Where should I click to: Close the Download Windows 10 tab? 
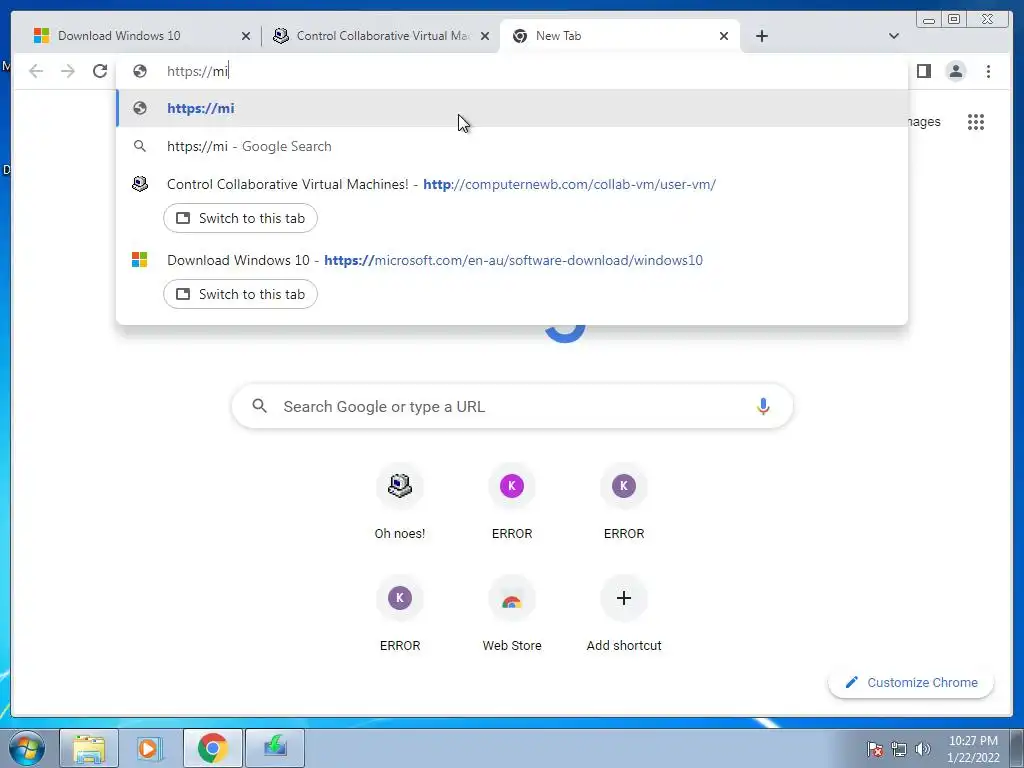pyautogui.click(x=246, y=36)
